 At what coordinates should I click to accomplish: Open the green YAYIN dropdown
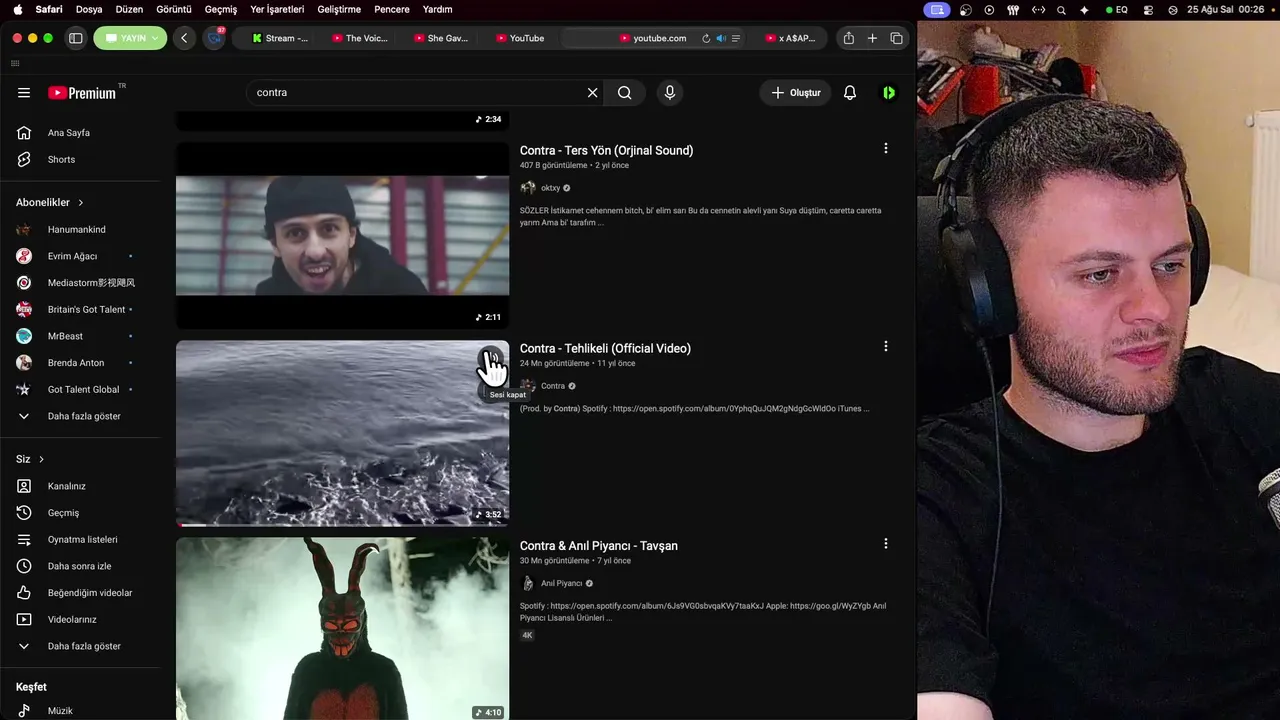click(130, 38)
